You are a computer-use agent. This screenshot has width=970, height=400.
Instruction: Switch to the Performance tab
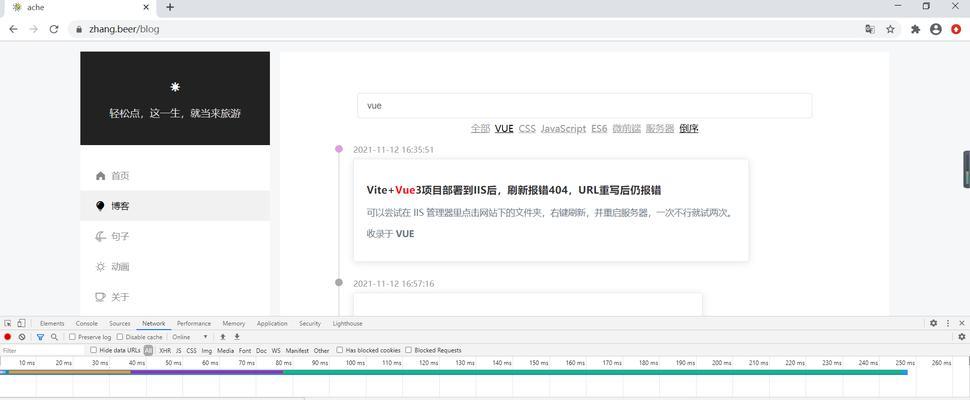194,323
